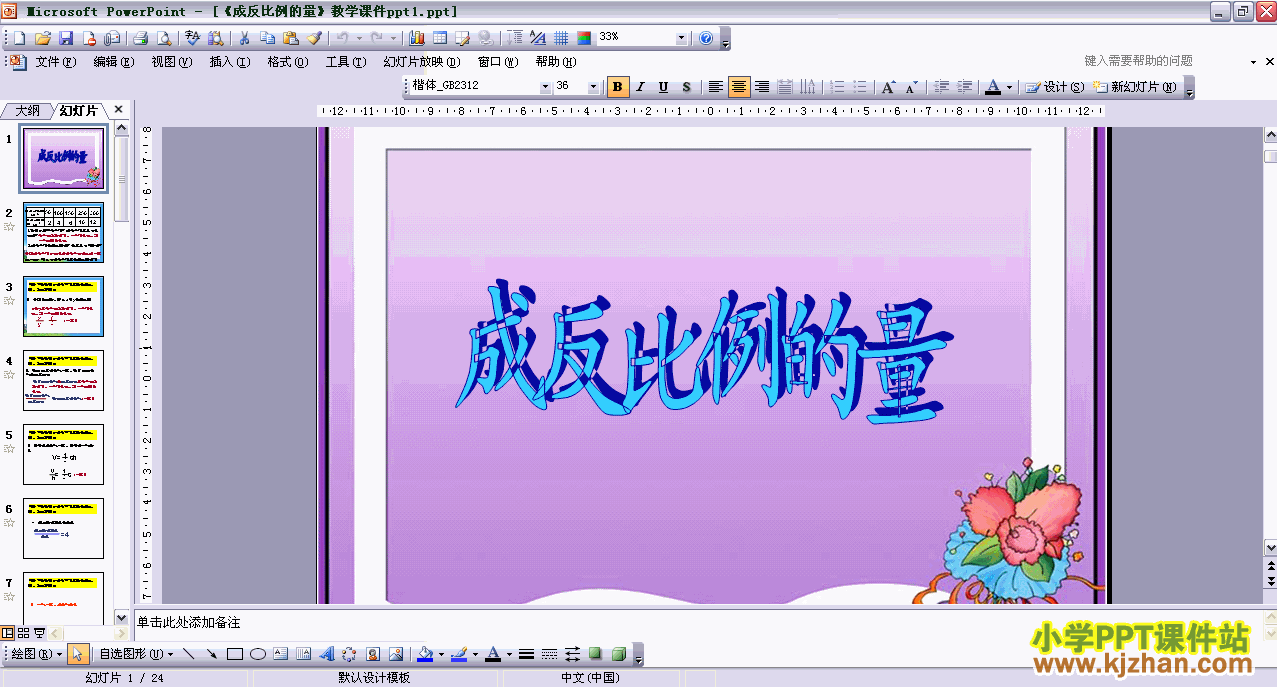Viewport: 1277px width, 687px height.
Task: Expand the zoom level dropdown 33%
Action: [682, 38]
